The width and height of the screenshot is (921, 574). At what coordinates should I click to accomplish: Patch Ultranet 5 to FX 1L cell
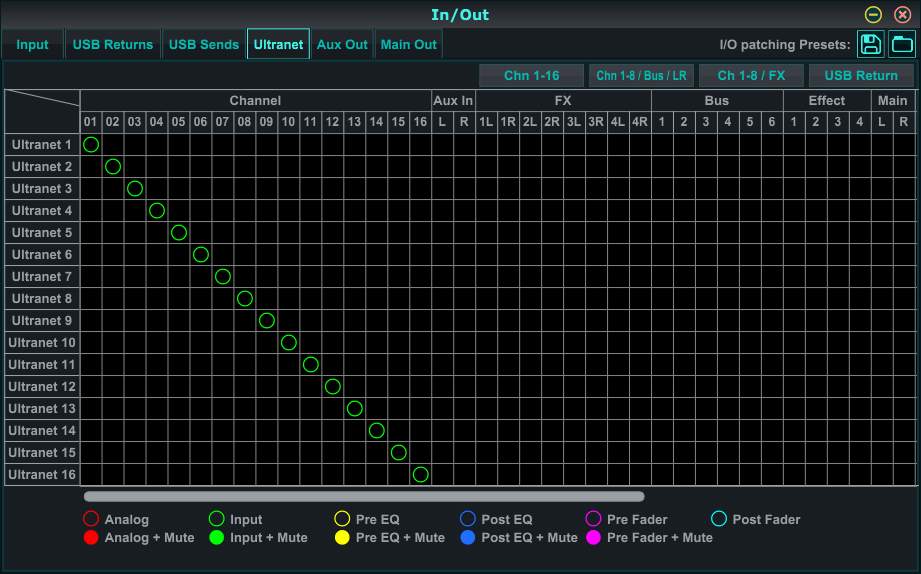[486, 233]
